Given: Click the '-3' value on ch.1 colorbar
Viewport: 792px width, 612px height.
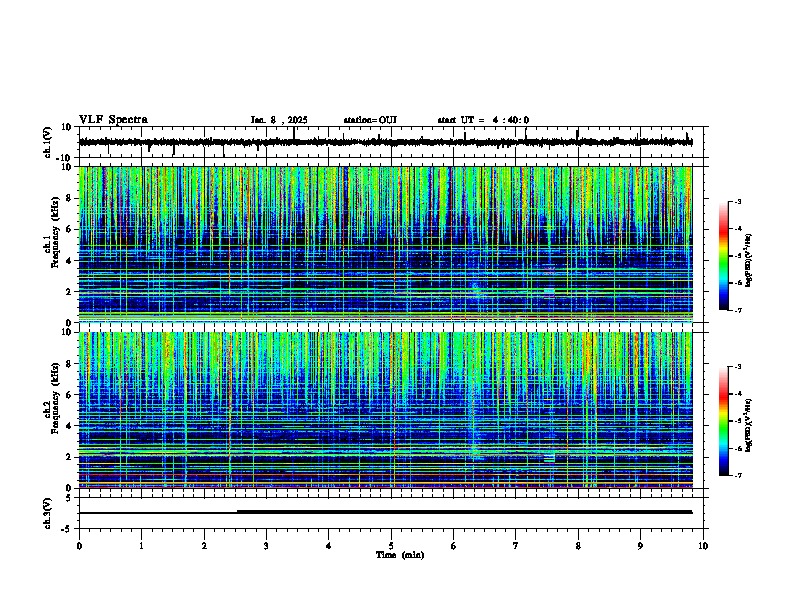Looking at the screenshot, I should pos(737,201).
